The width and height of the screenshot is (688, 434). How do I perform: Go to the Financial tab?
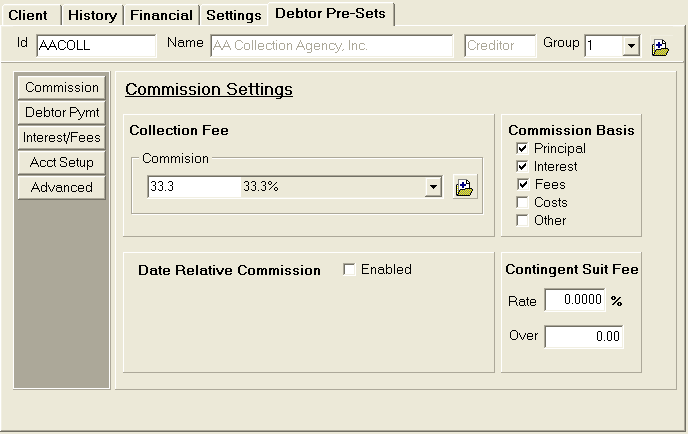161,15
